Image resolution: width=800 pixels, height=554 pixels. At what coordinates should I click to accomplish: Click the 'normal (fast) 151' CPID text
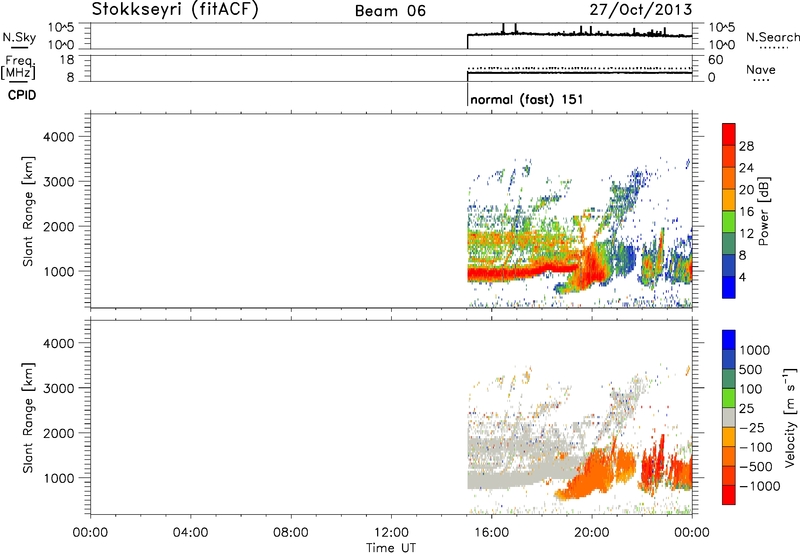point(527,99)
